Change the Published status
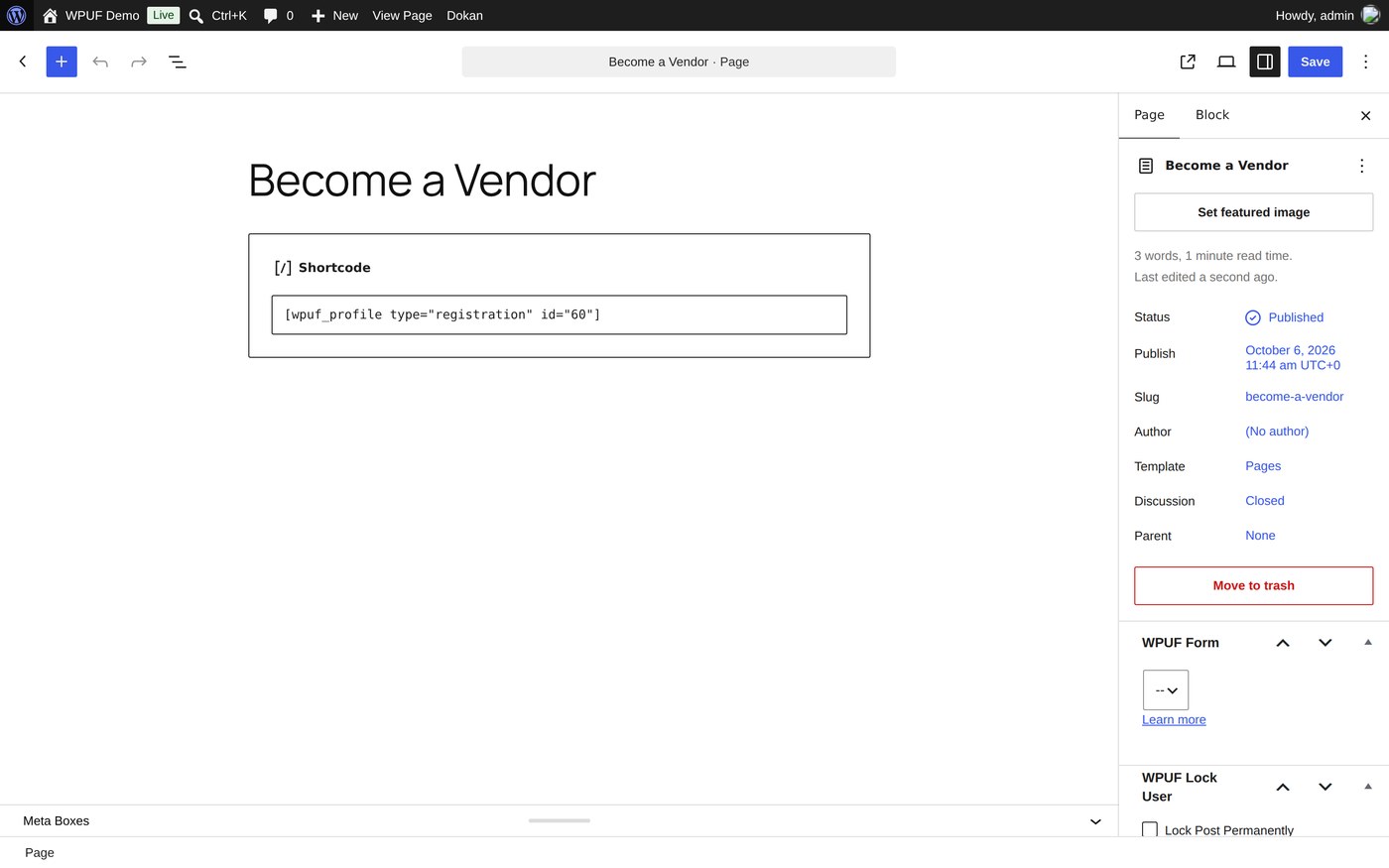The image size is (1389, 868). click(x=1285, y=317)
